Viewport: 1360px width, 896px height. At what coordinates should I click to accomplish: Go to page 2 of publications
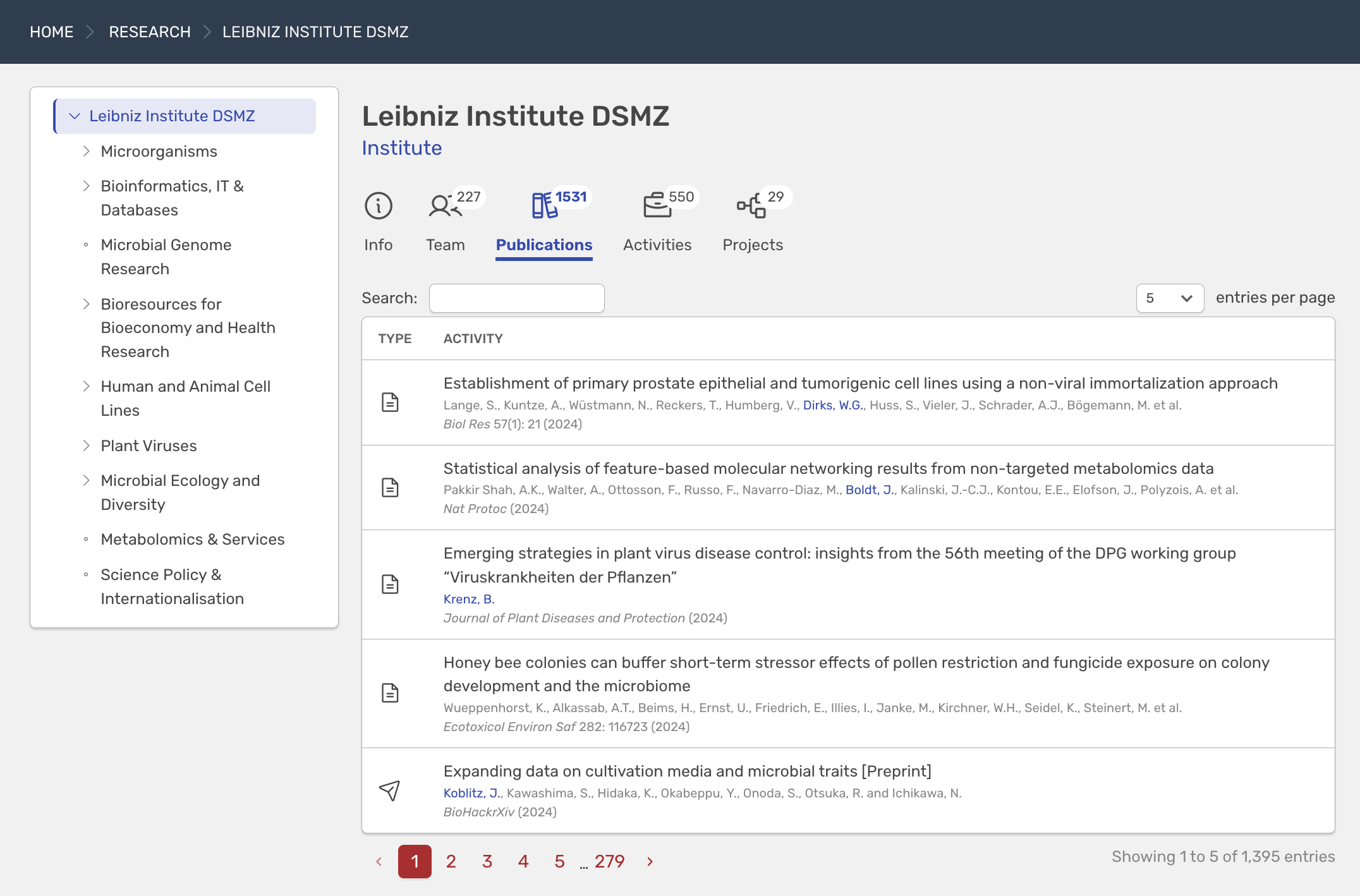pos(451,861)
